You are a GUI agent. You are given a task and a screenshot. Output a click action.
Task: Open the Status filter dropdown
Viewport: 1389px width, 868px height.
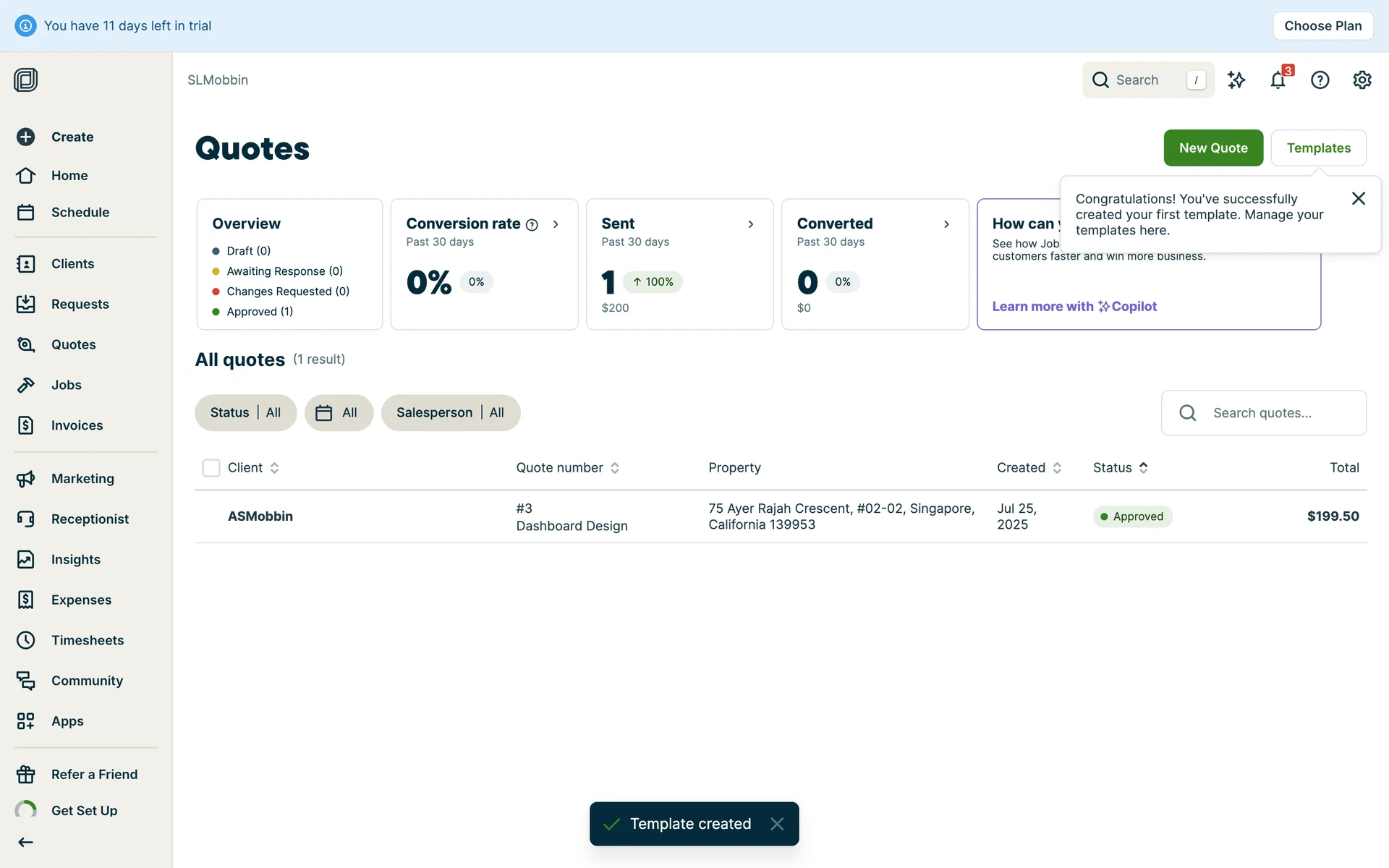pos(245,413)
